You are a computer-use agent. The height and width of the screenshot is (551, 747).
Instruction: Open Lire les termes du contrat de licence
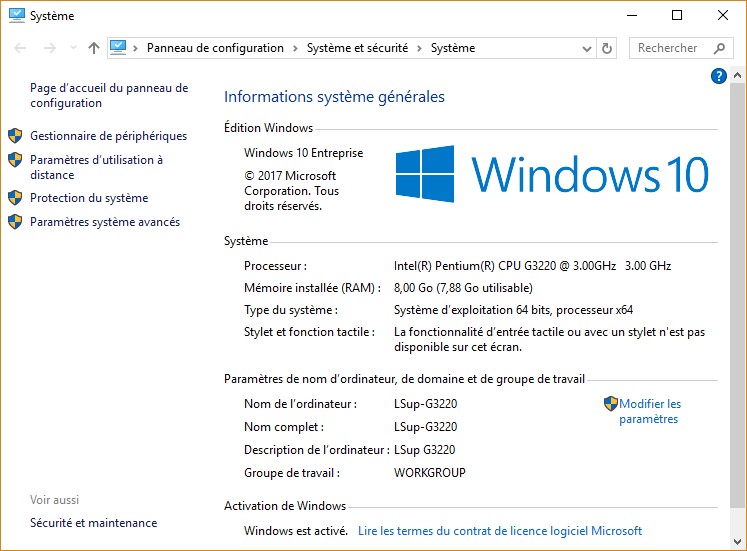tap(499, 531)
